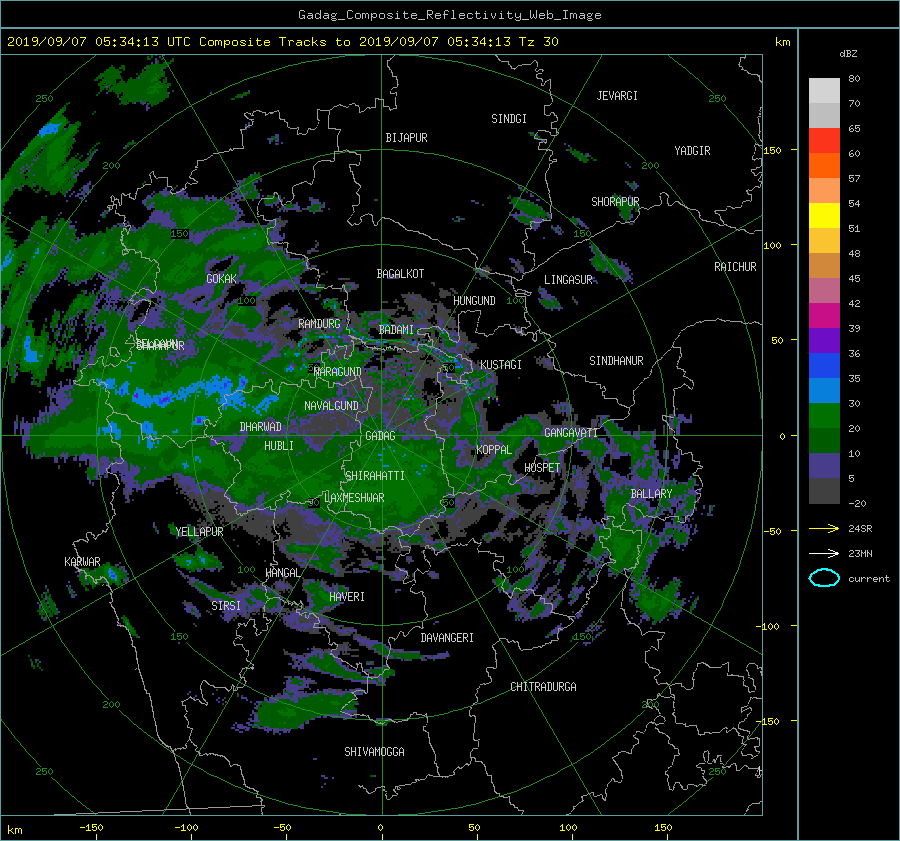Viewport: 900px width, 841px height.
Task: Click the LAXMESHWAR city label
Action: pos(354,498)
